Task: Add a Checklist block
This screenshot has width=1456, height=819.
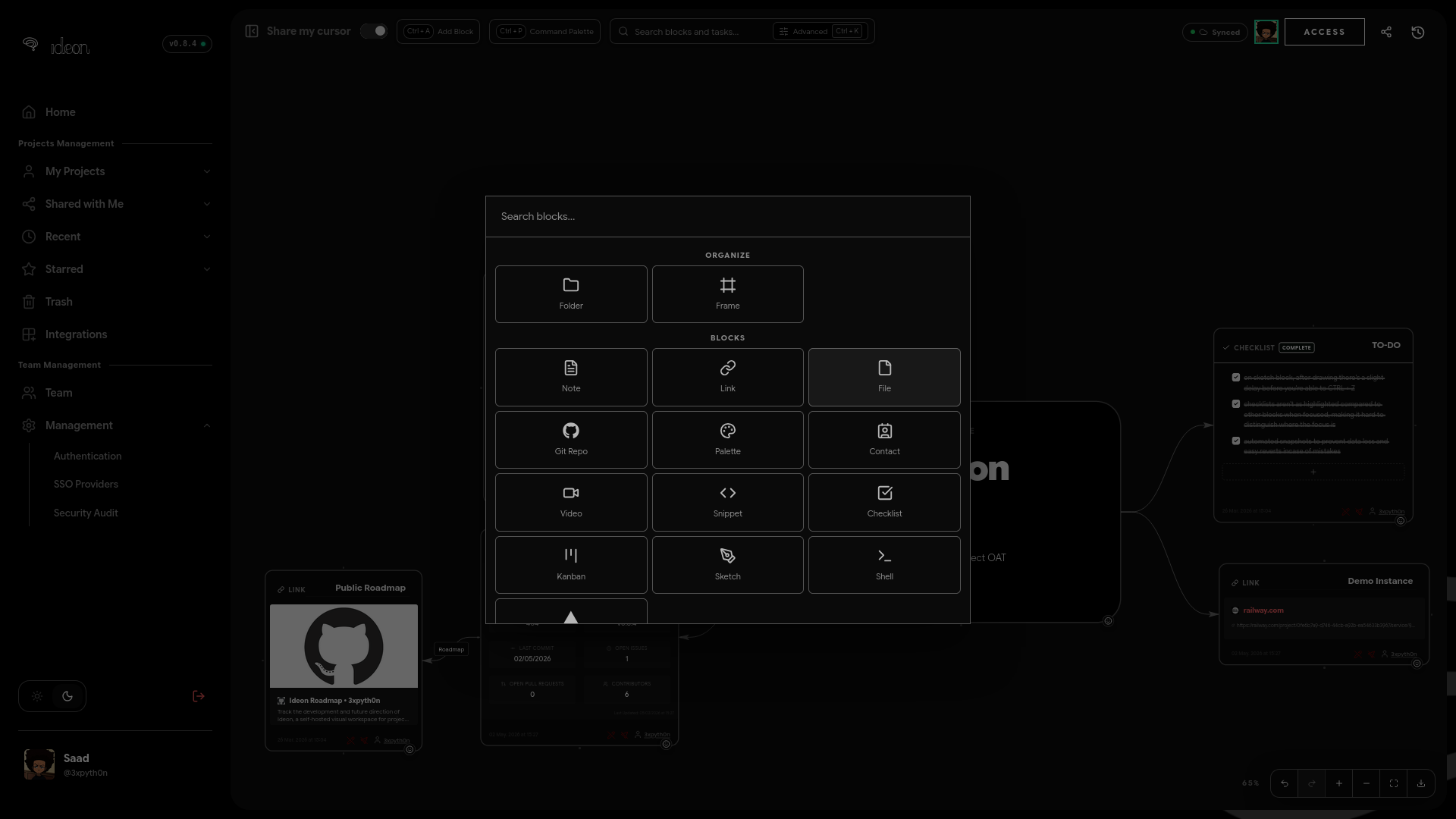Action: (x=884, y=502)
